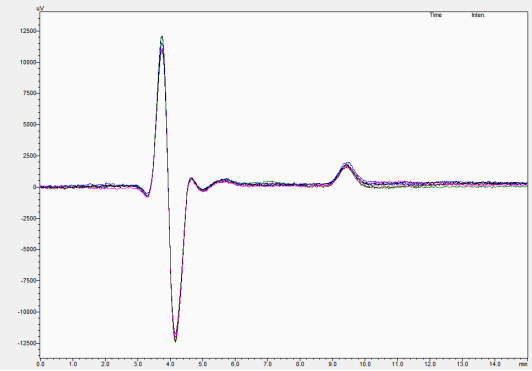The height and width of the screenshot is (371, 532).
Task: Click the 1.0 x-axis tick label
Action: point(73,364)
